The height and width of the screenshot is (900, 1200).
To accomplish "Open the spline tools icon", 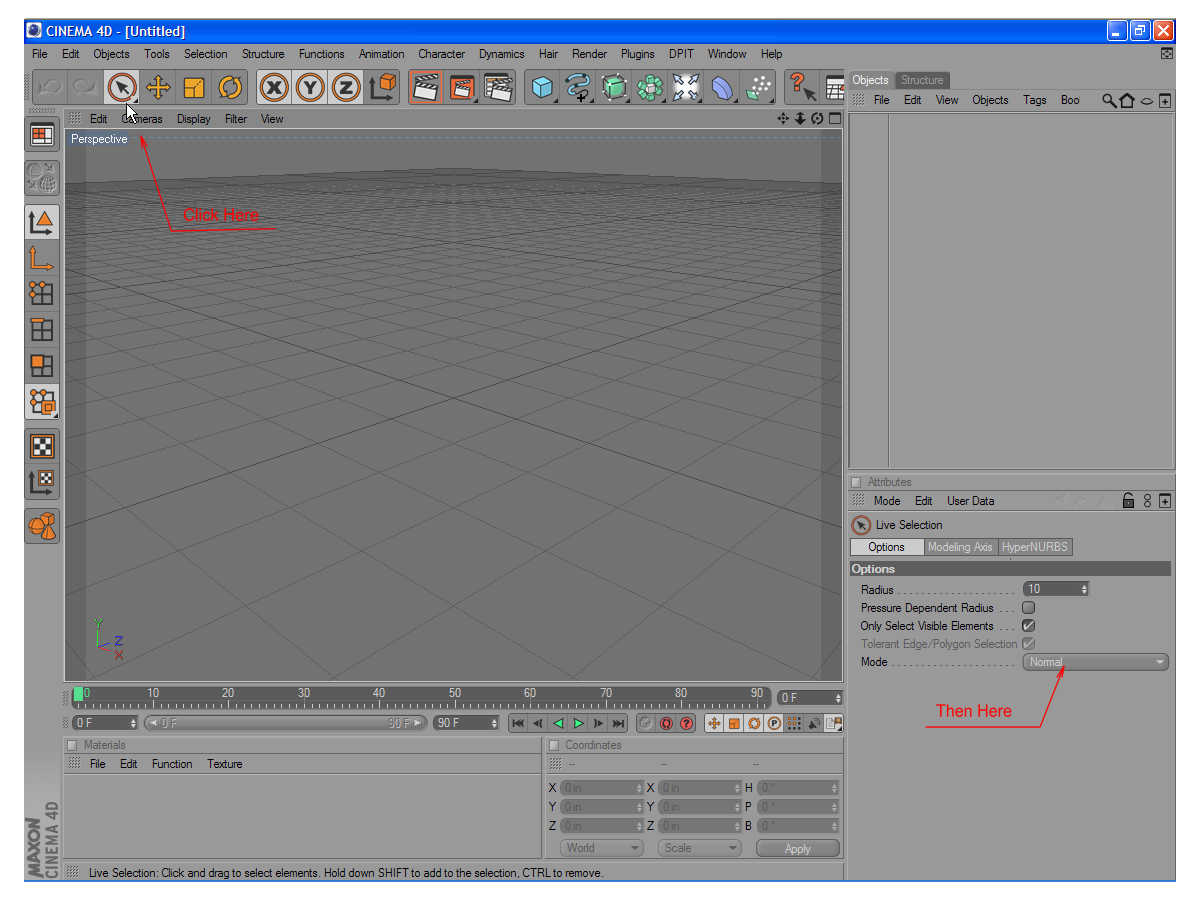I will tap(578, 88).
